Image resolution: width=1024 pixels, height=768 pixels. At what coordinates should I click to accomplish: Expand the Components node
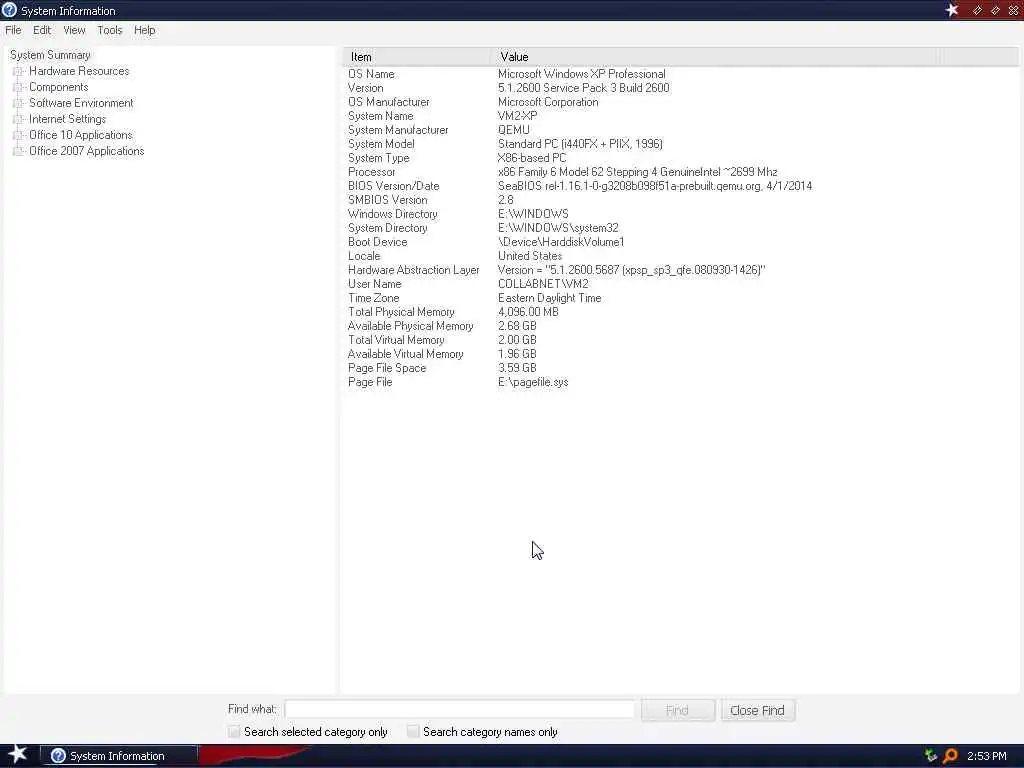(x=18, y=87)
